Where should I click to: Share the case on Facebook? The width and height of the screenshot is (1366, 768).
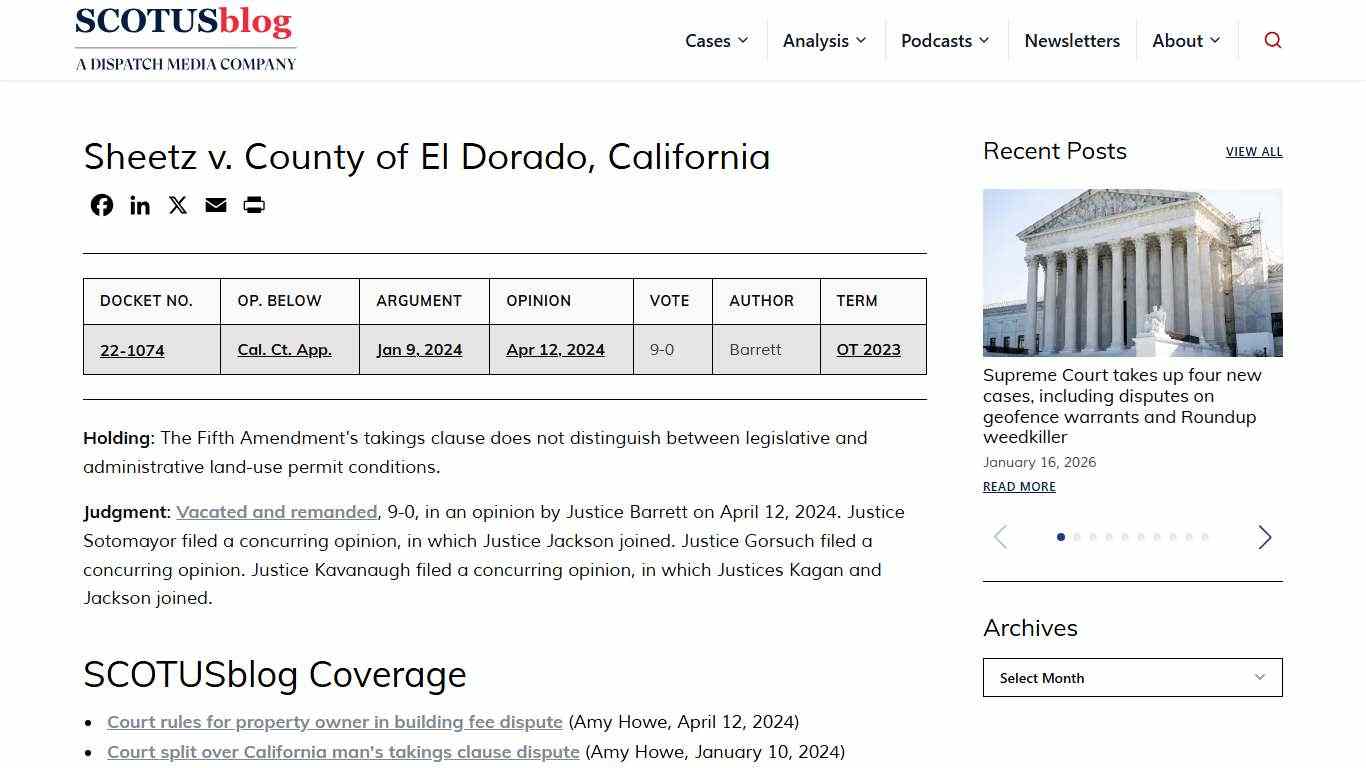tap(101, 205)
